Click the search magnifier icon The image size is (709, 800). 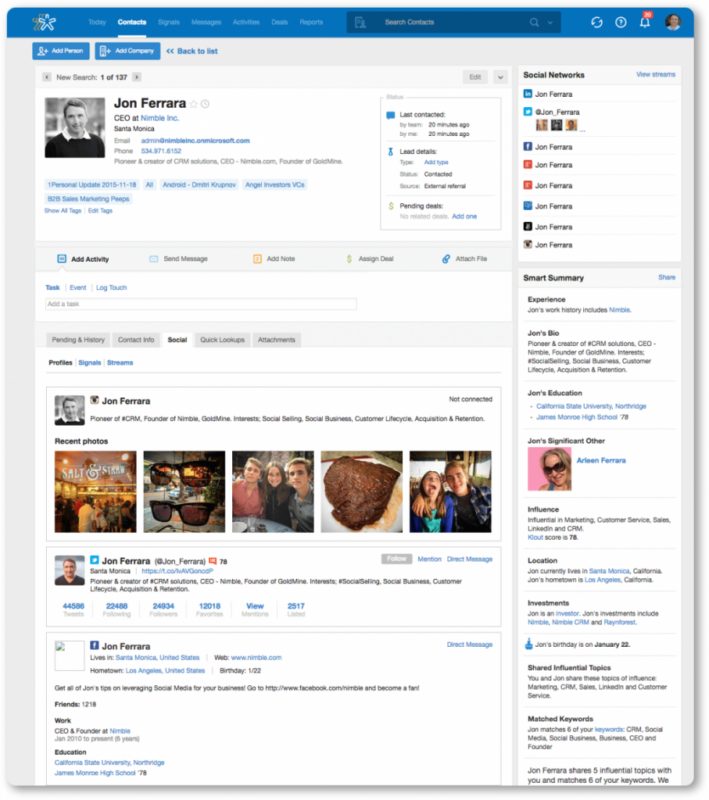[534, 22]
